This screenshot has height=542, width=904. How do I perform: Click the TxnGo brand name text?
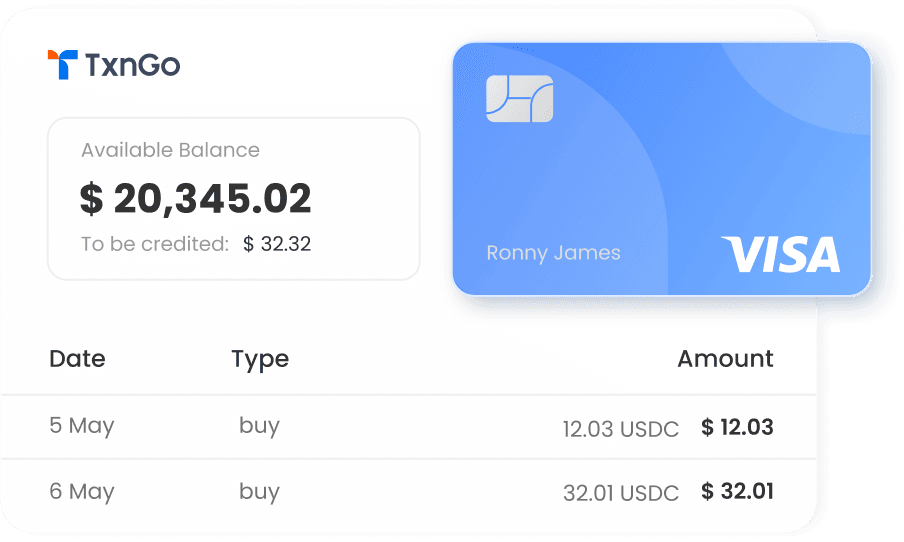133,65
